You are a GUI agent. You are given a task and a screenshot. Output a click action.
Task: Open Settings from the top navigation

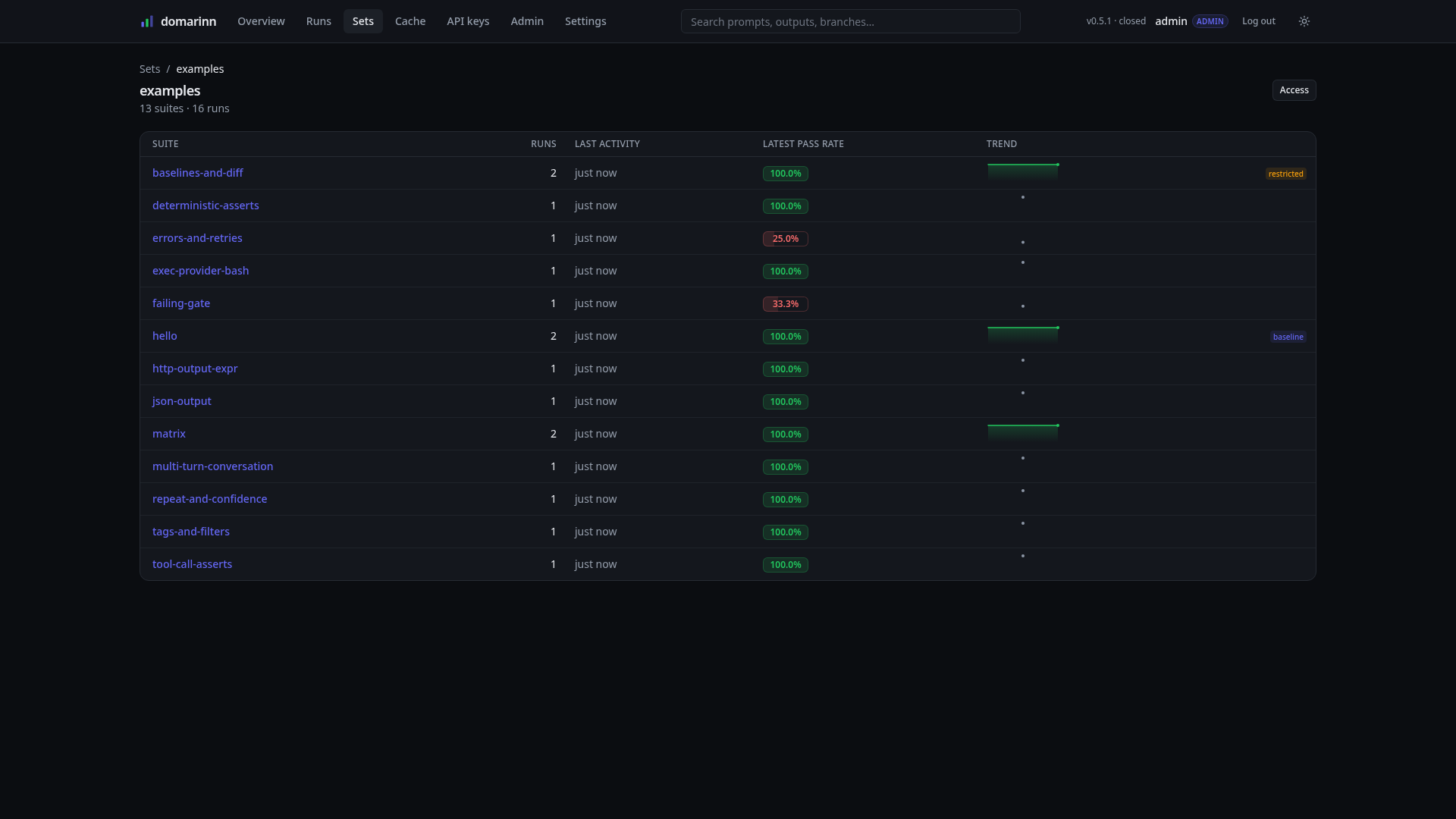coord(585,21)
